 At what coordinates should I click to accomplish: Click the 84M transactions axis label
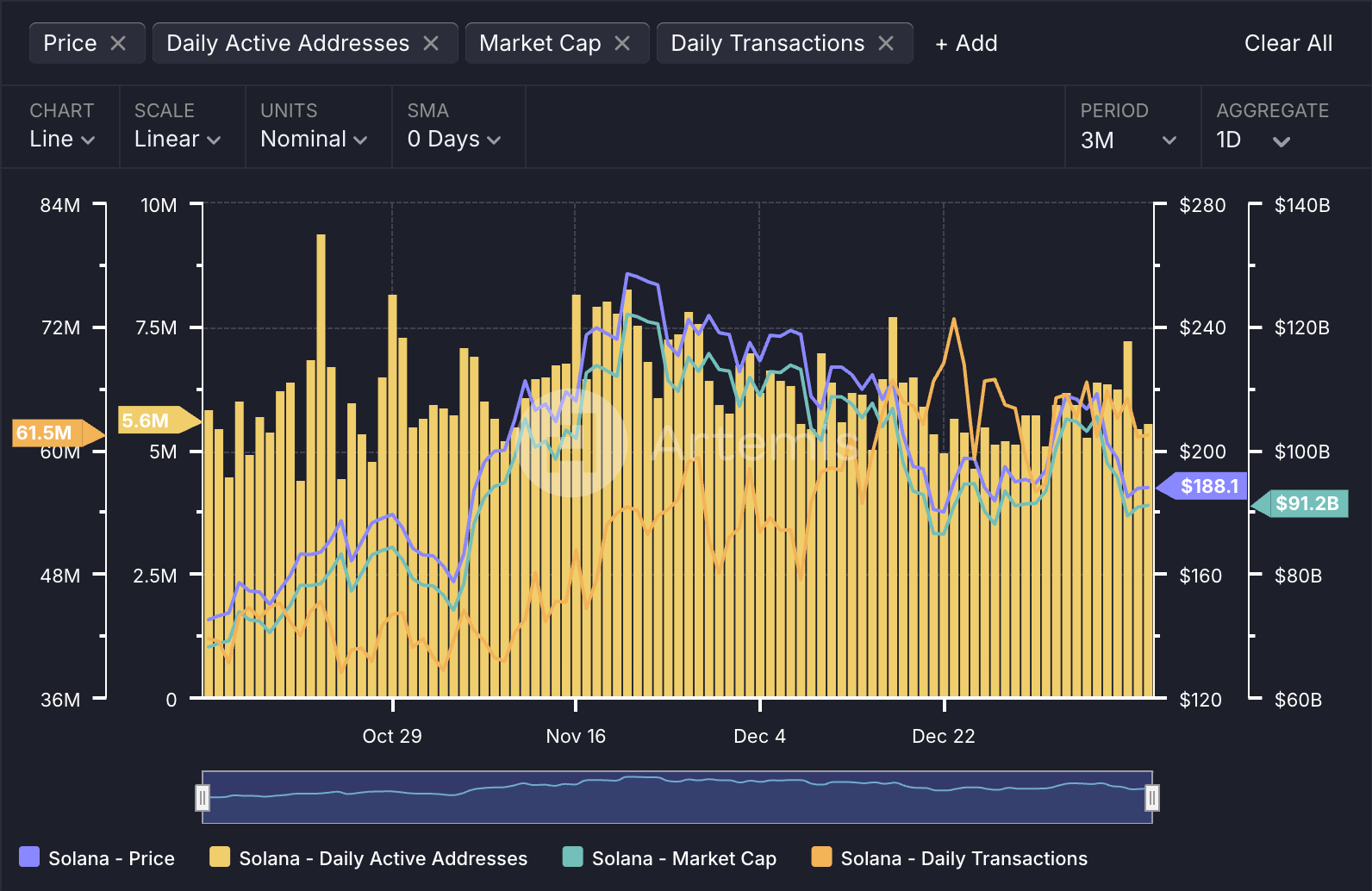pos(60,205)
